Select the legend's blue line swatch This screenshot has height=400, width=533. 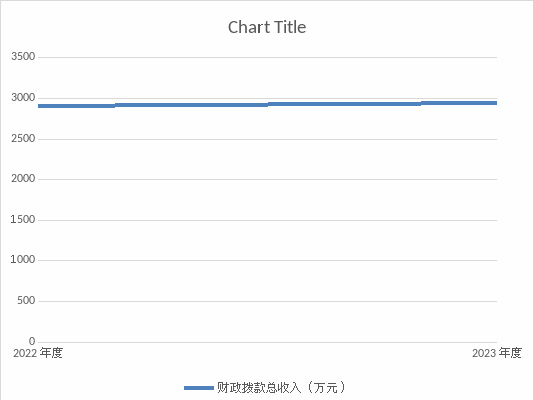[199, 388]
